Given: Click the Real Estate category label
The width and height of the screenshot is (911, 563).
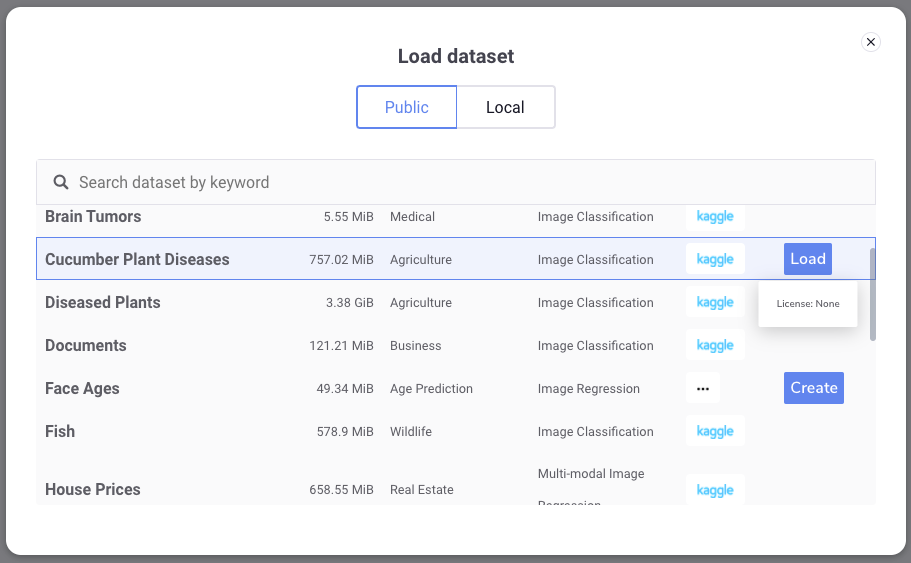Looking at the screenshot, I should [x=422, y=490].
